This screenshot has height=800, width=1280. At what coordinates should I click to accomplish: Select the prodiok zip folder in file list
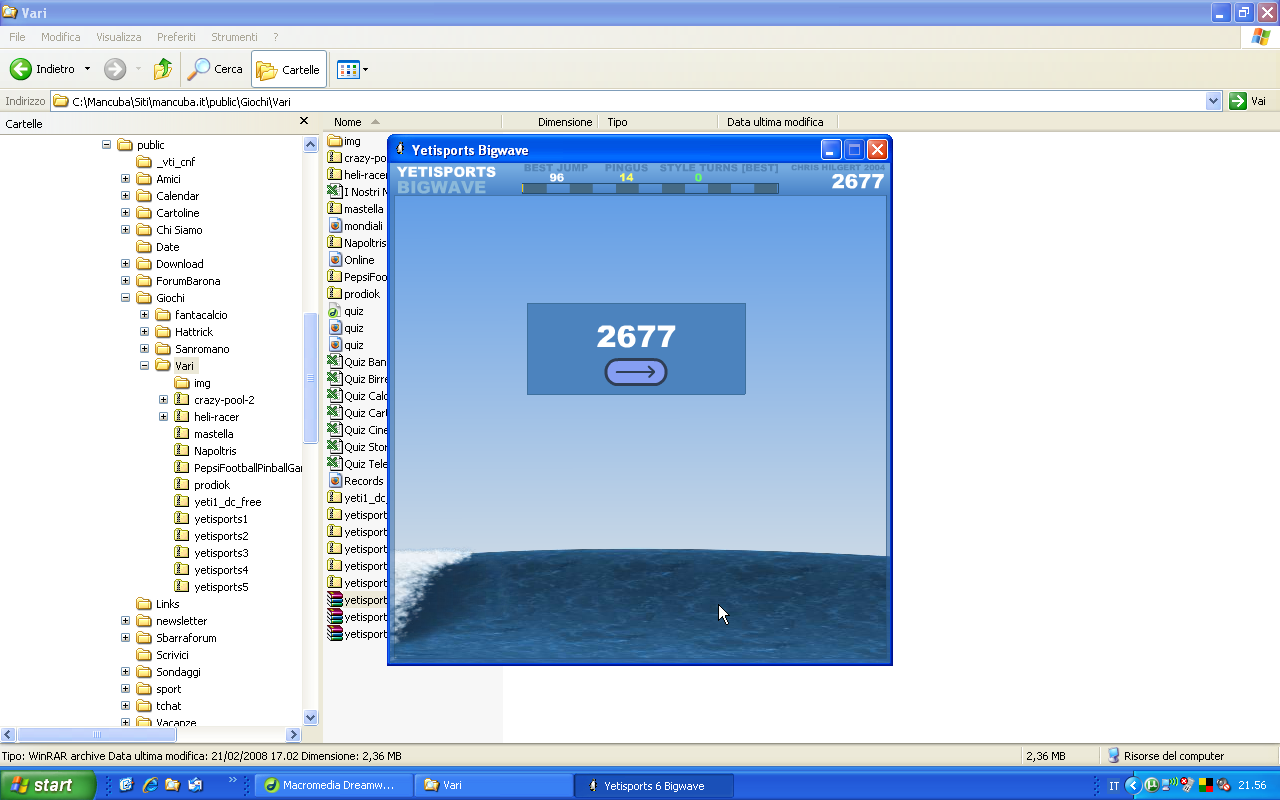pos(335,294)
